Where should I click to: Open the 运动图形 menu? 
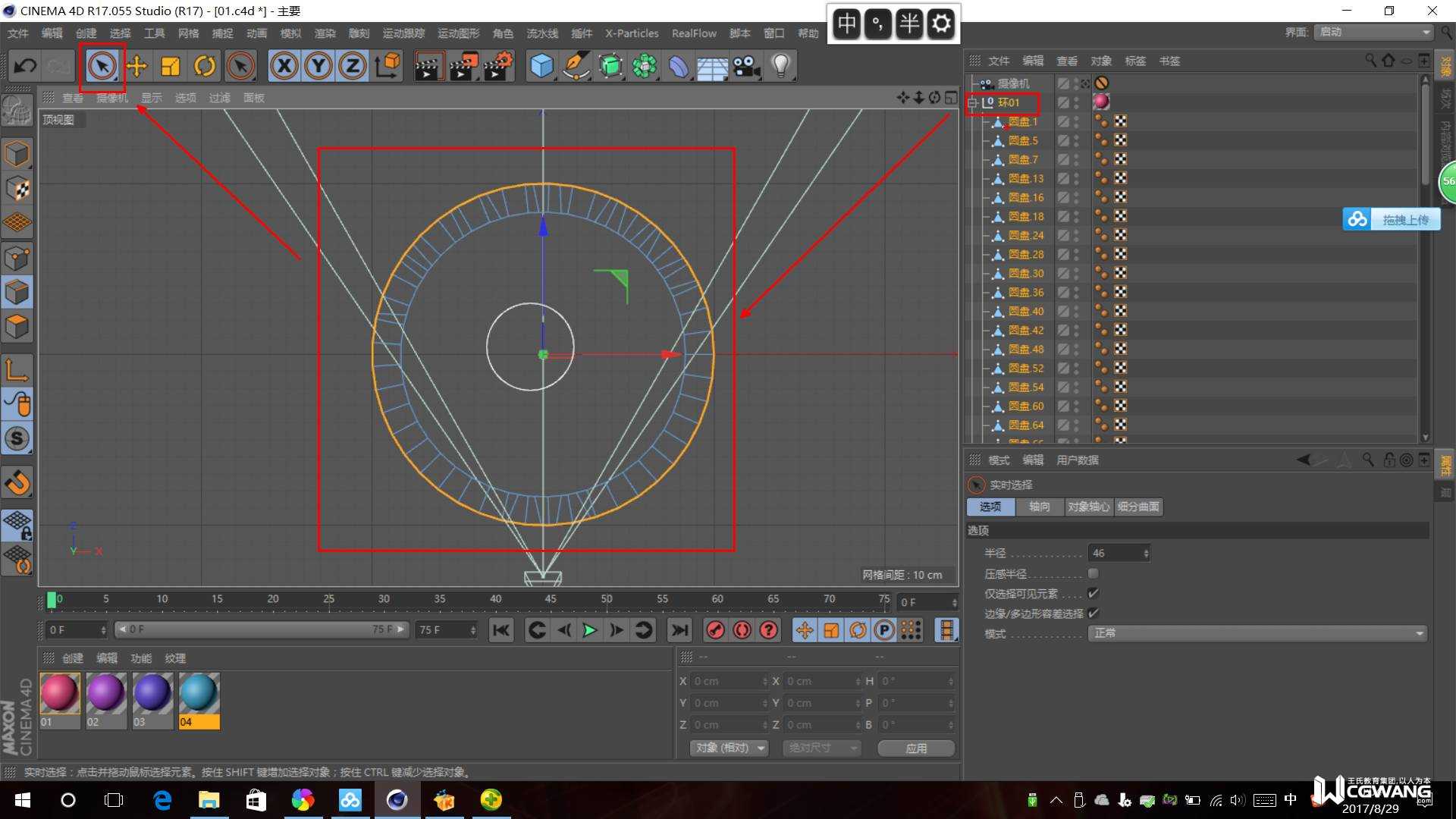(458, 33)
